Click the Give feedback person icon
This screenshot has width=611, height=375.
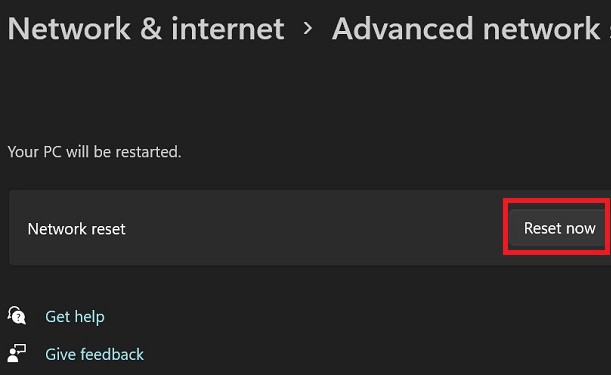(x=16, y=353)
